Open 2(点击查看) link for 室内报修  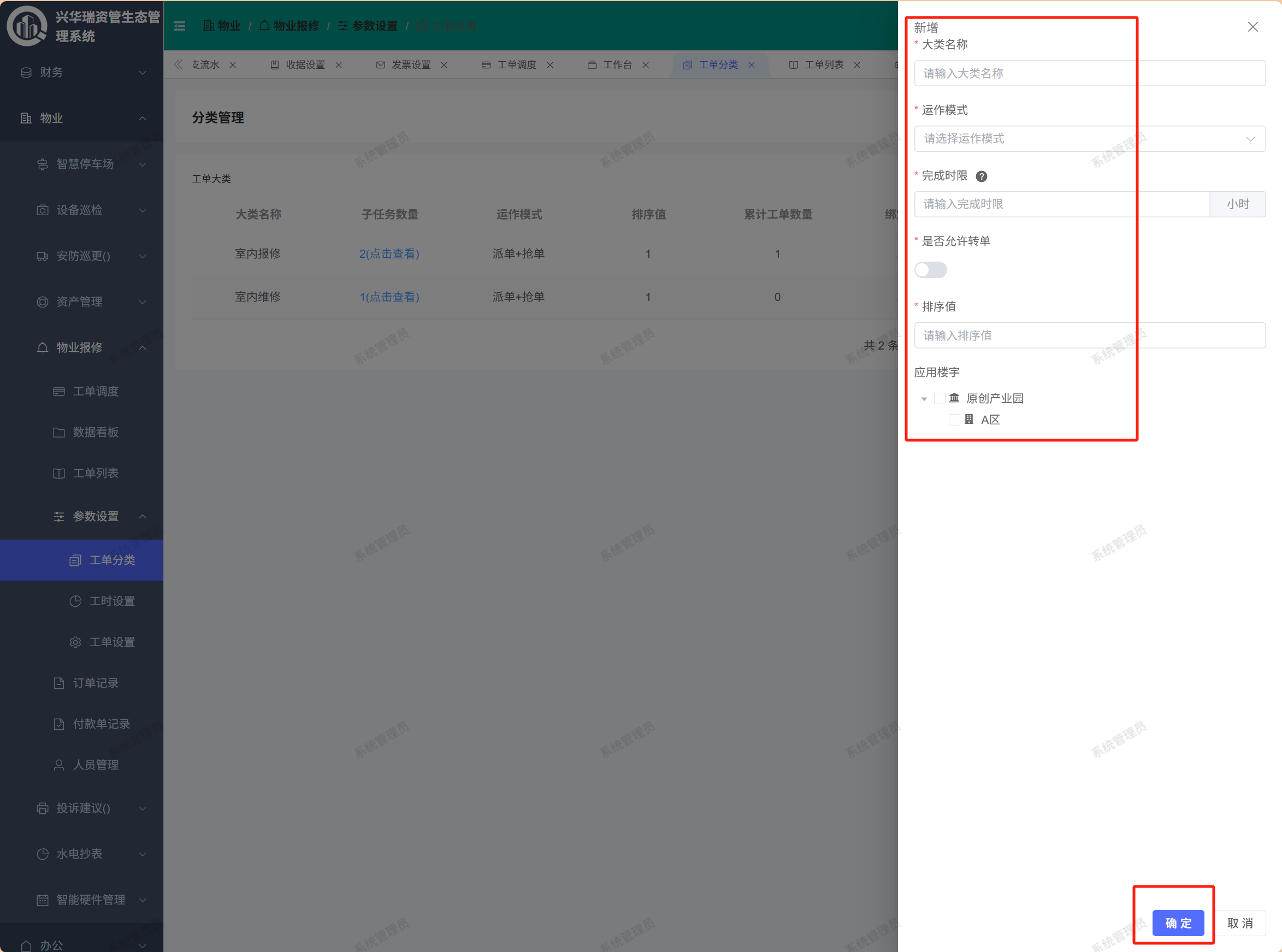coord(389,253)
